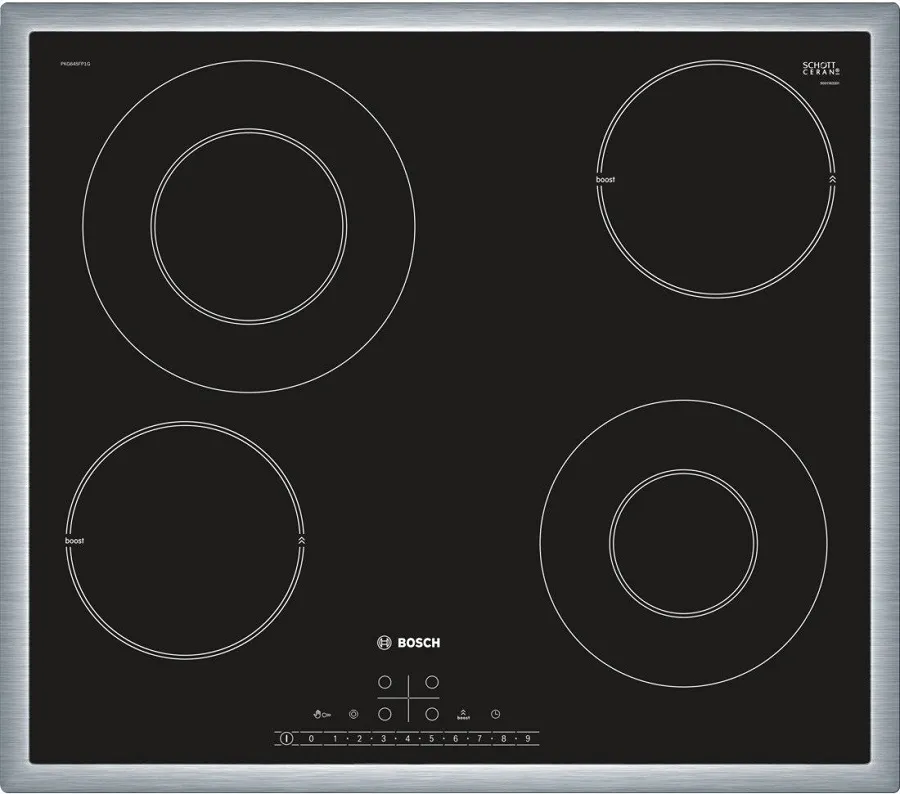Screen dimensions: 900x794
Task: Click the model number text in corner
Action: (74, 64)
